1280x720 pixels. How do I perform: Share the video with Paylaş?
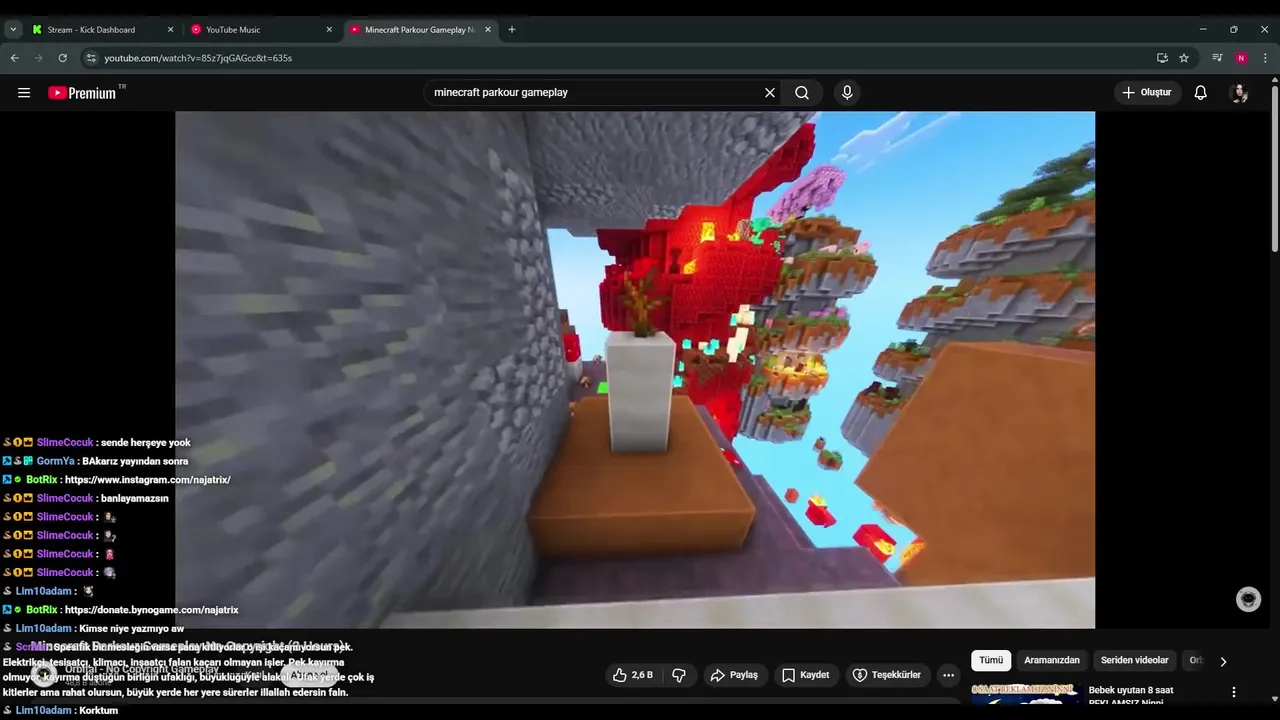pos(735,675)
